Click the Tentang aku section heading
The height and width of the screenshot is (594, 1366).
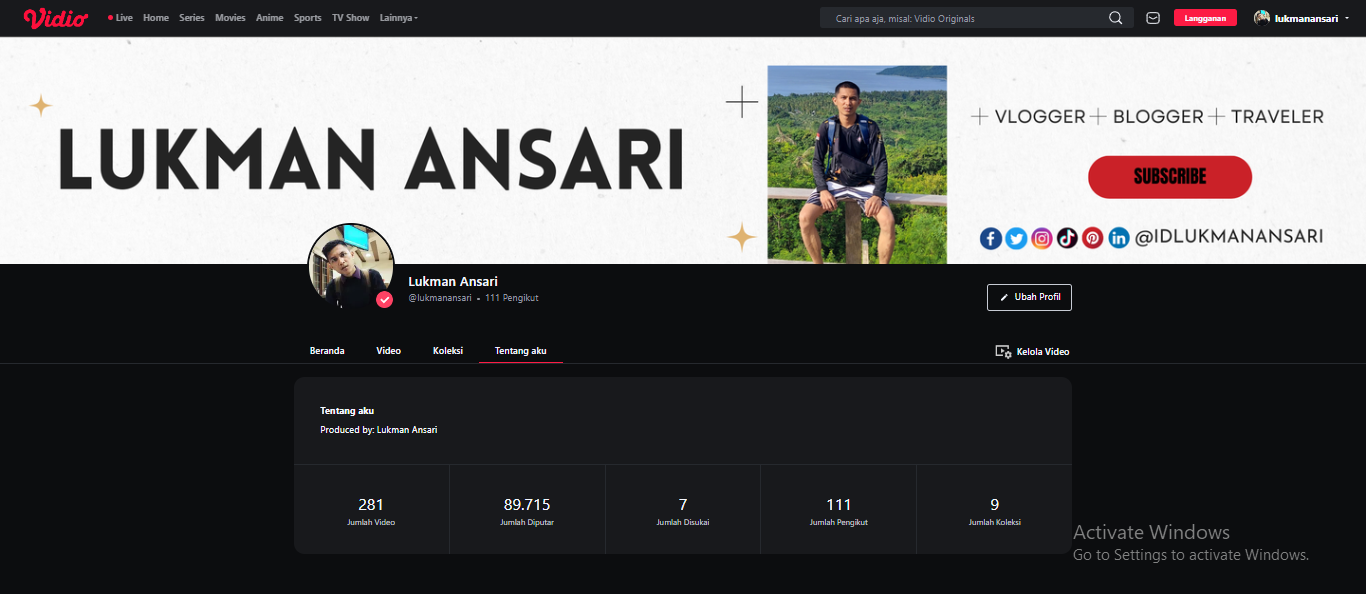347,411
